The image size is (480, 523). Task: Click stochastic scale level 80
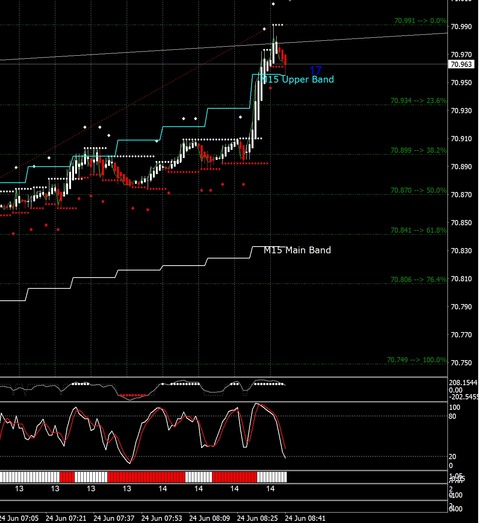tap(452, 417)
